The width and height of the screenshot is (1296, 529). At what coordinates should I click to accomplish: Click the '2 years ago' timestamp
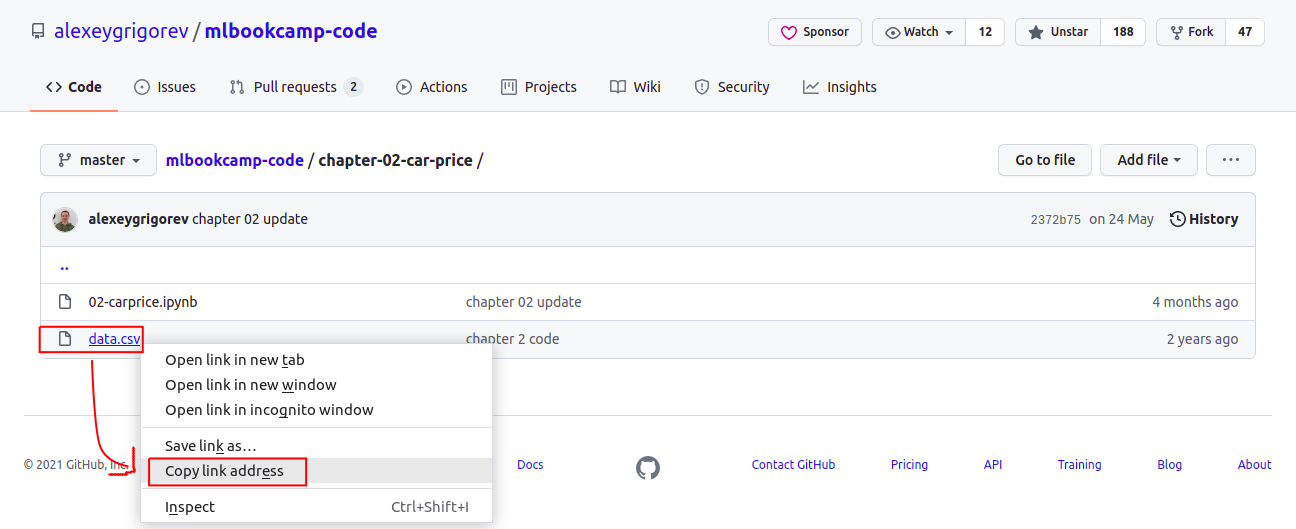click(x=1202, y=339)
